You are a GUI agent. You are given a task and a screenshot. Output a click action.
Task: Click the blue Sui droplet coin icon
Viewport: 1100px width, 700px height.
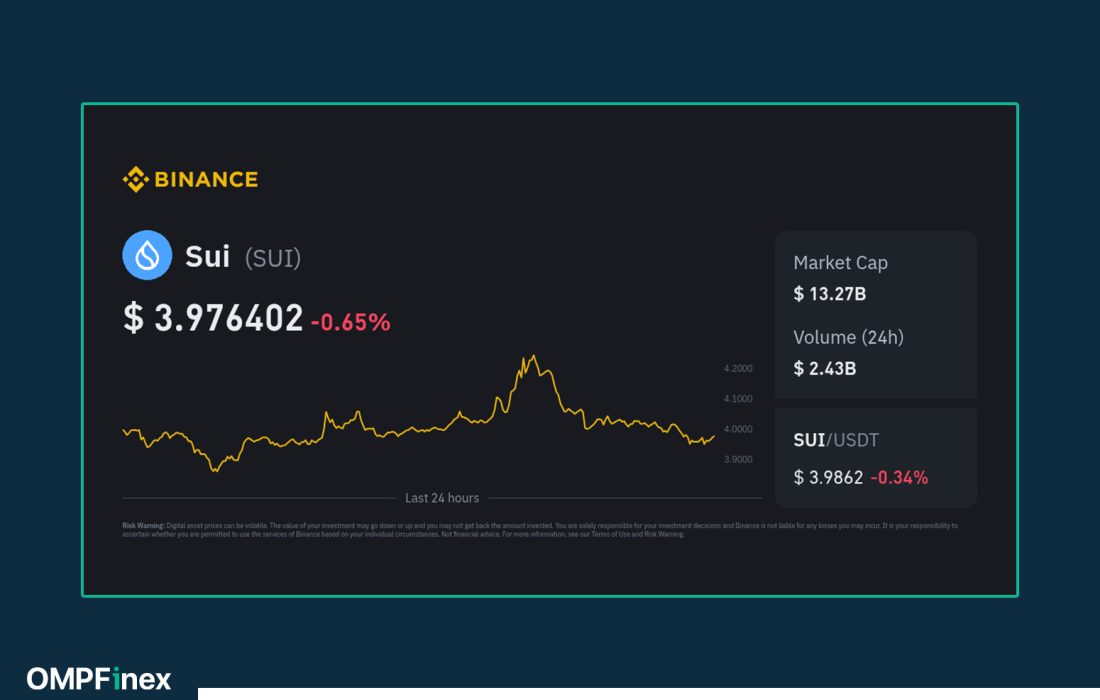(x=147, y=255)
